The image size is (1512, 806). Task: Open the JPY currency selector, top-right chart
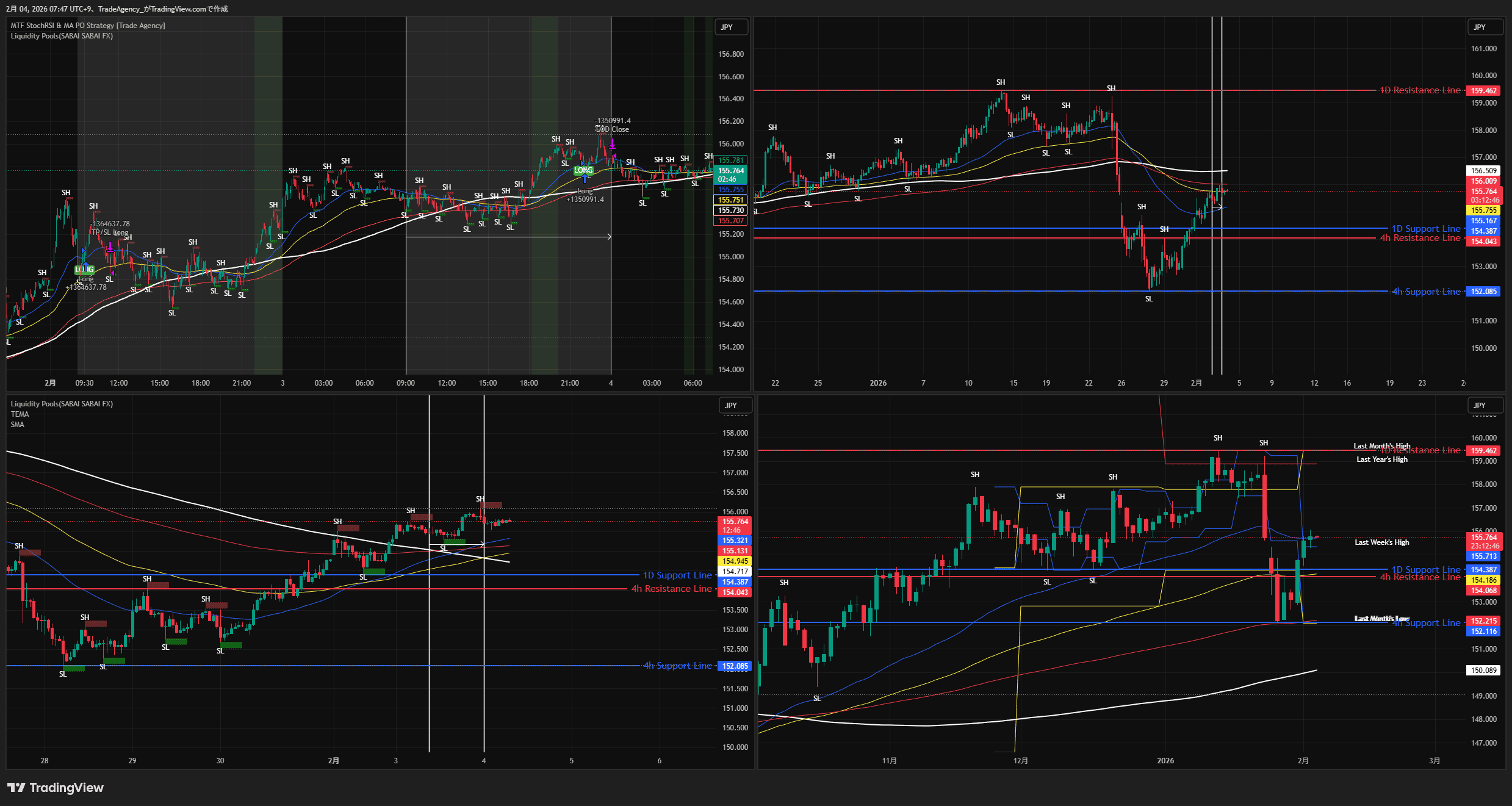[x=1484, y=27]
